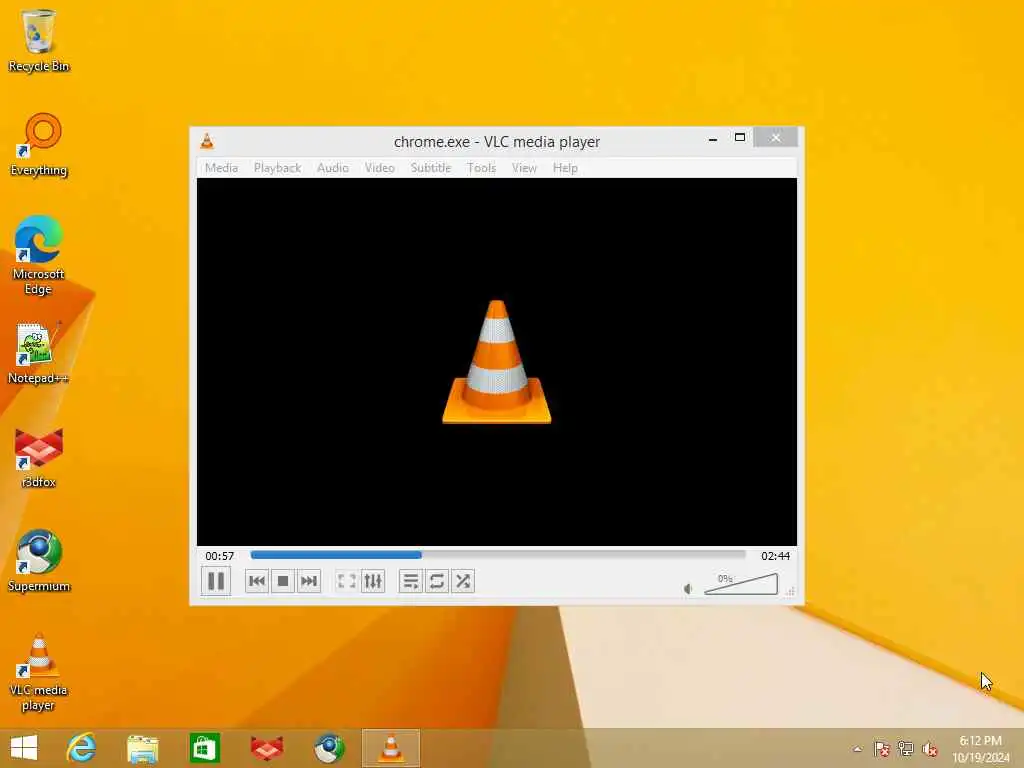Open system volume tray icon
The height and width of the screenshot is (768, 1024).
tap(929, 748)
